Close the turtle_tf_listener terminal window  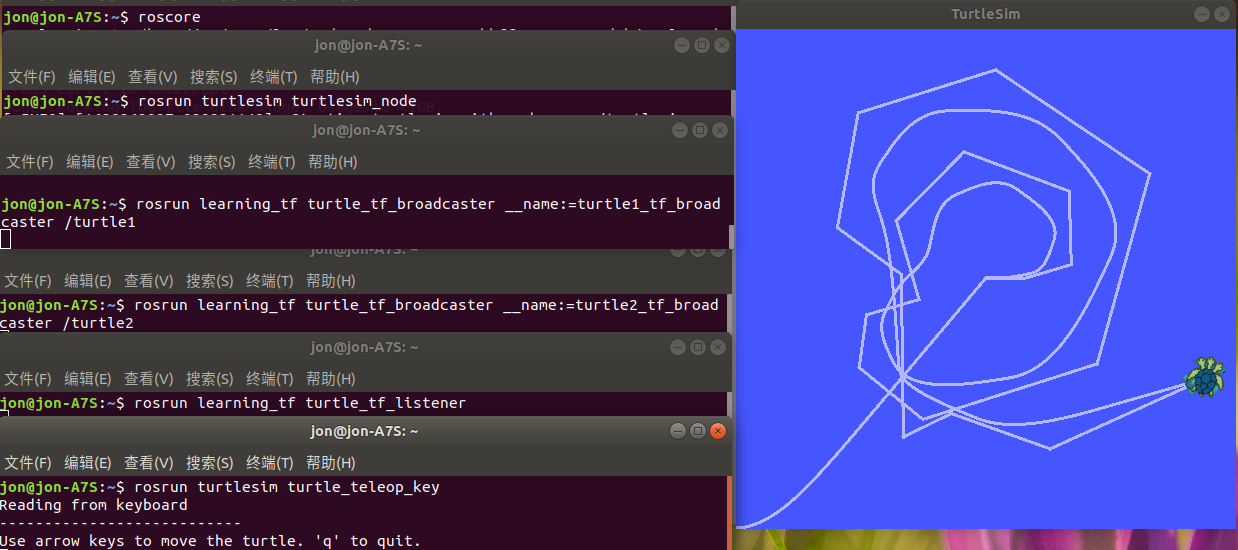click(717, 347)
